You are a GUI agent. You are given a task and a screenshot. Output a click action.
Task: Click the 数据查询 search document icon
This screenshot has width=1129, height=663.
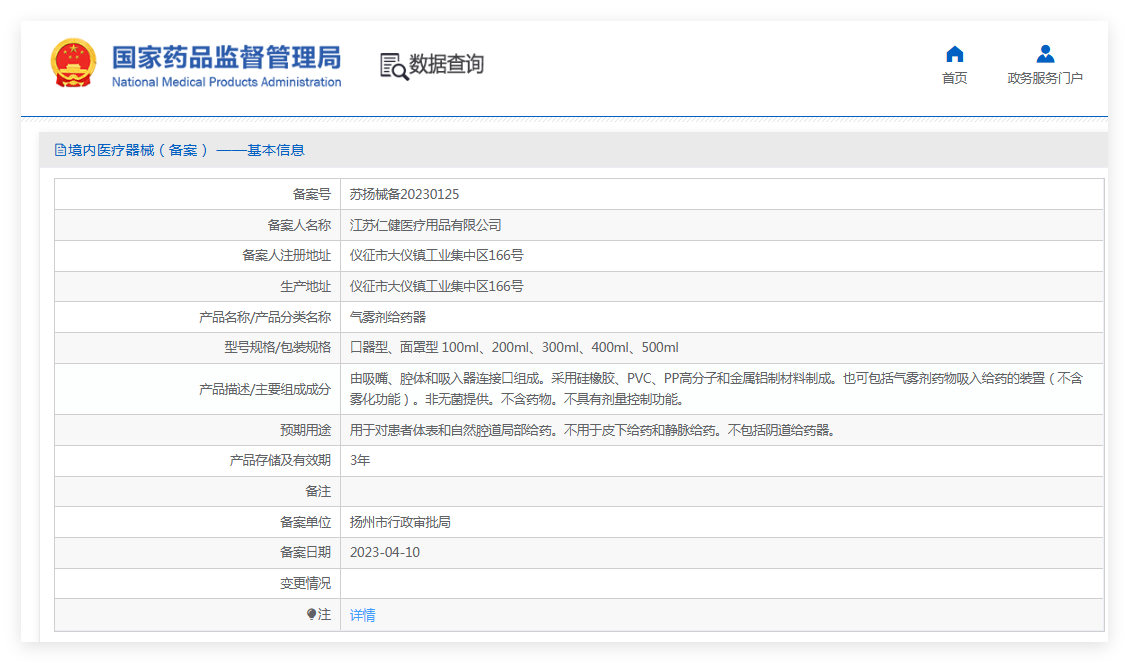pos(393,66)
